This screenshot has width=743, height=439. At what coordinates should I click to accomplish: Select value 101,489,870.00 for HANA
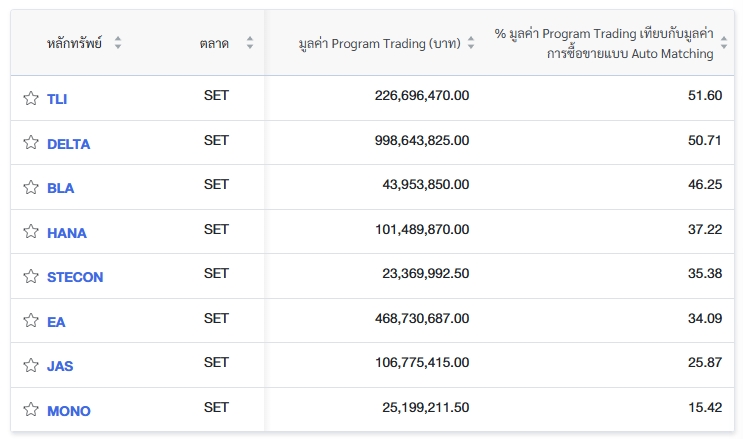click(x=422, y=229)
